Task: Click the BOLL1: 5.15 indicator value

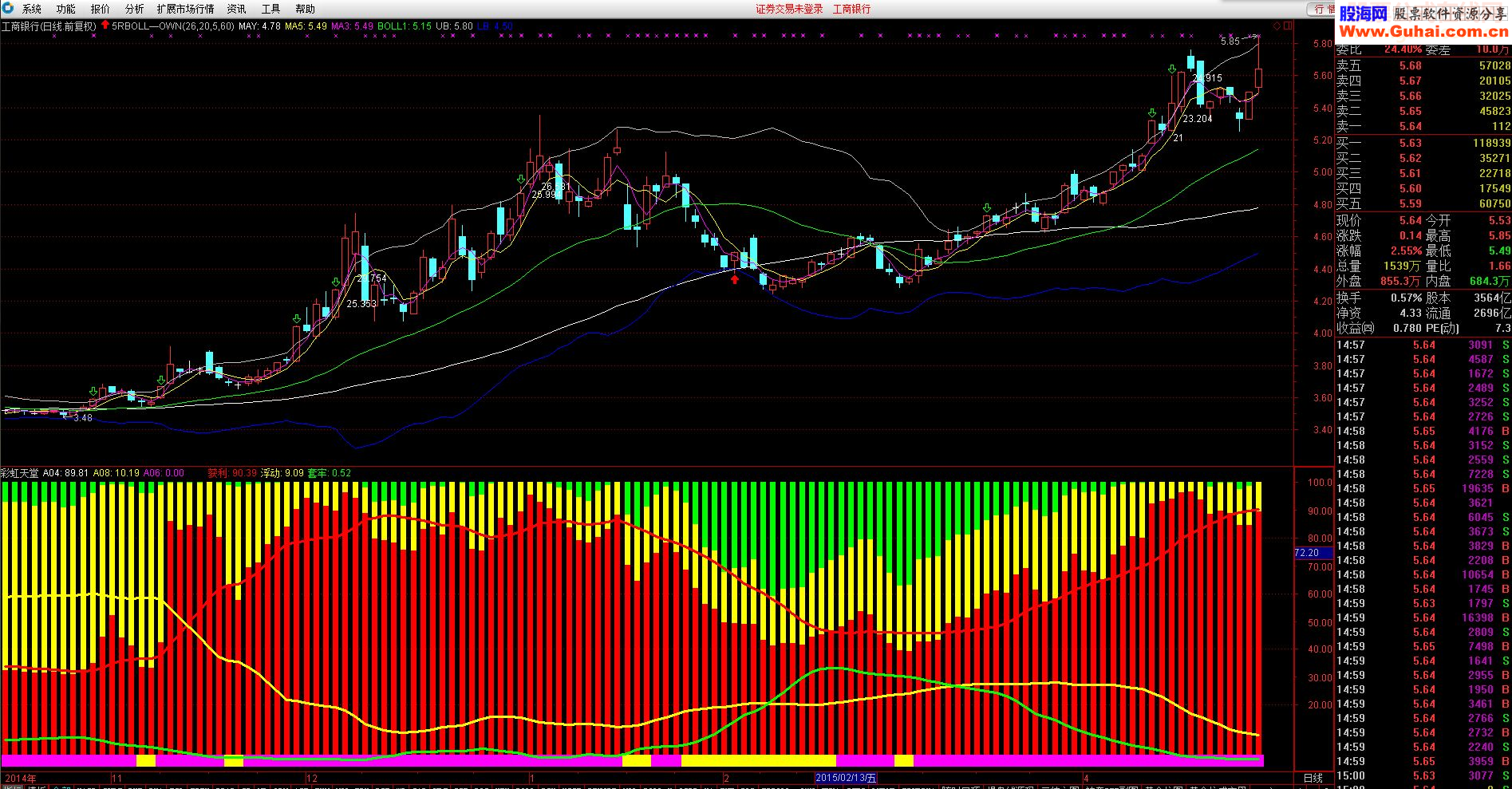Action: (405, 26)
